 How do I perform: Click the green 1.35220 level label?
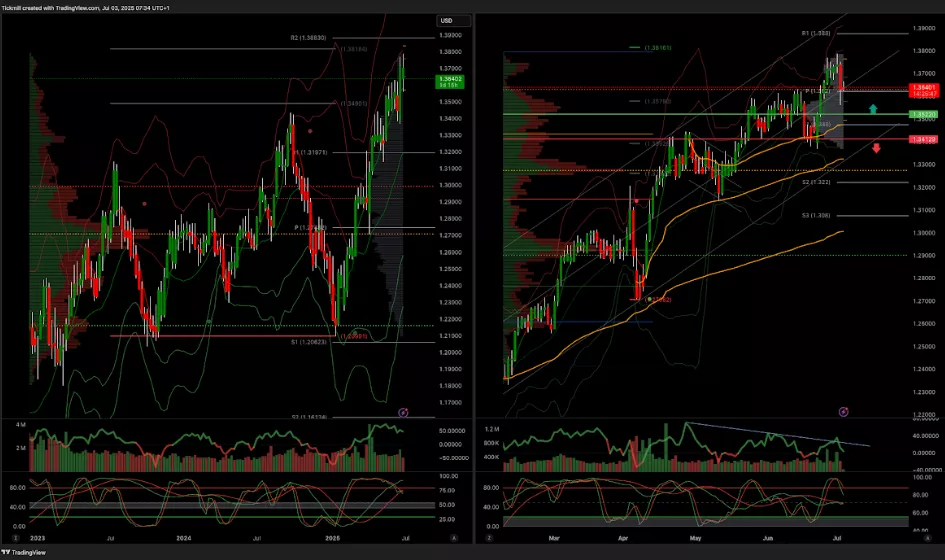[922, 115]
